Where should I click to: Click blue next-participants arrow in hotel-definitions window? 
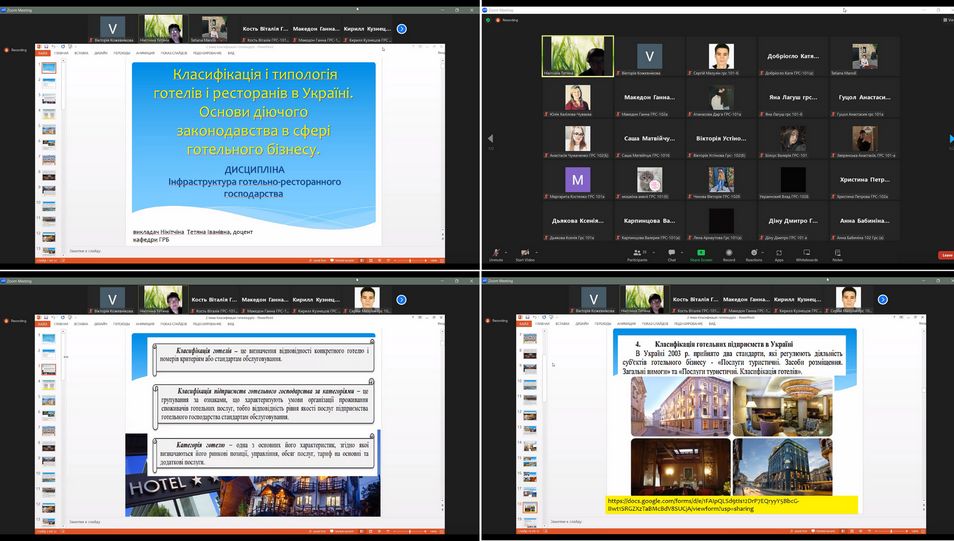[402, 299]
